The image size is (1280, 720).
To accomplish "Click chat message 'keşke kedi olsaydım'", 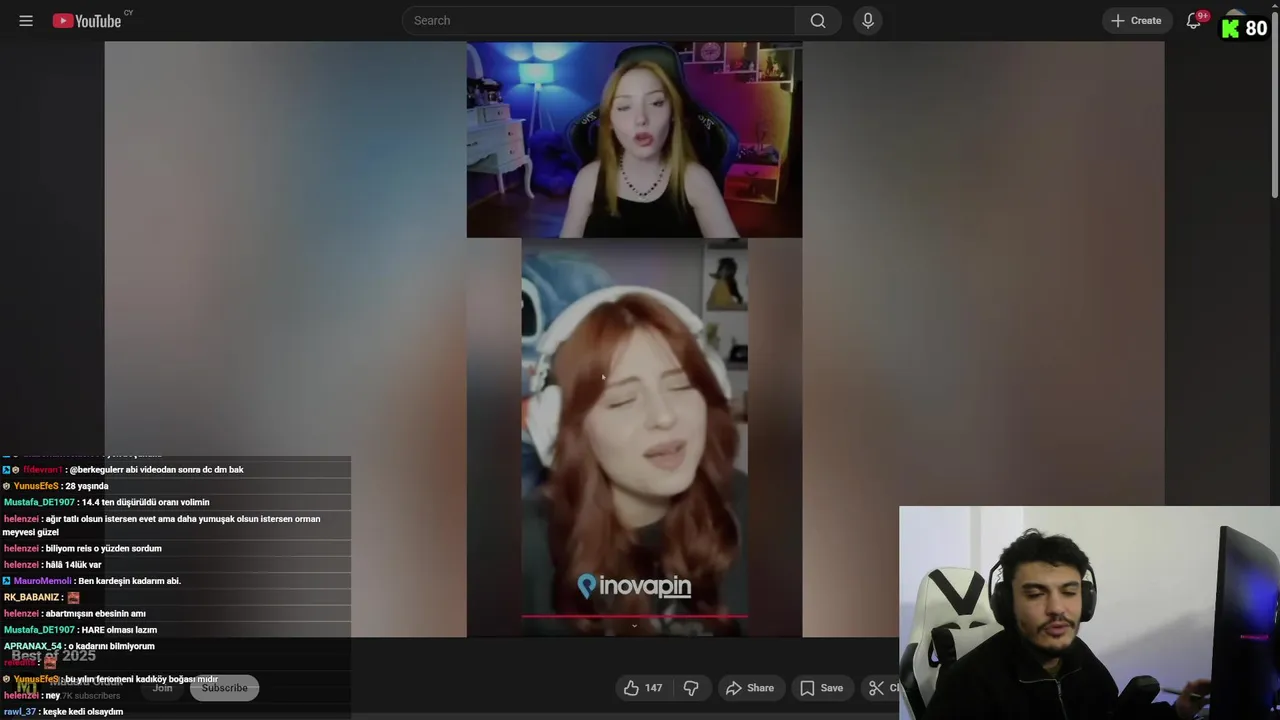I will [84, 712].
